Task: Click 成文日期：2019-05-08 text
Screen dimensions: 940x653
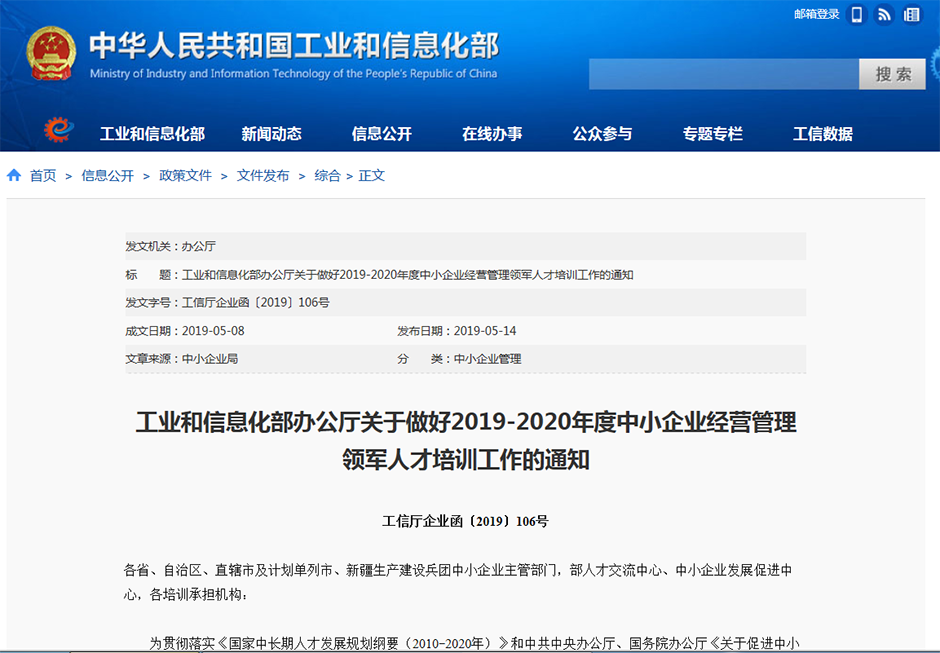Action: tap(185, 331)
